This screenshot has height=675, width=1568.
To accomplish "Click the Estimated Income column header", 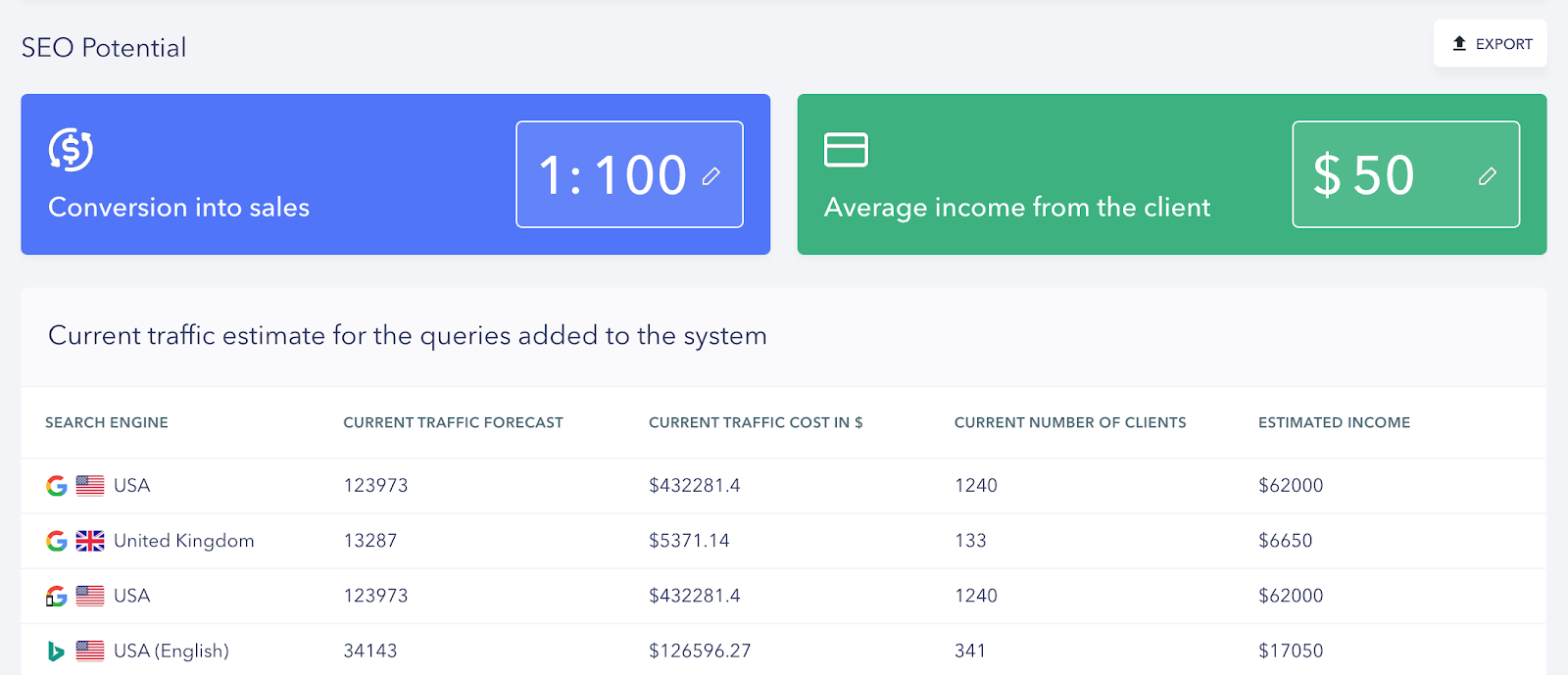I will pyautogui.click(x=1334, y=422).
